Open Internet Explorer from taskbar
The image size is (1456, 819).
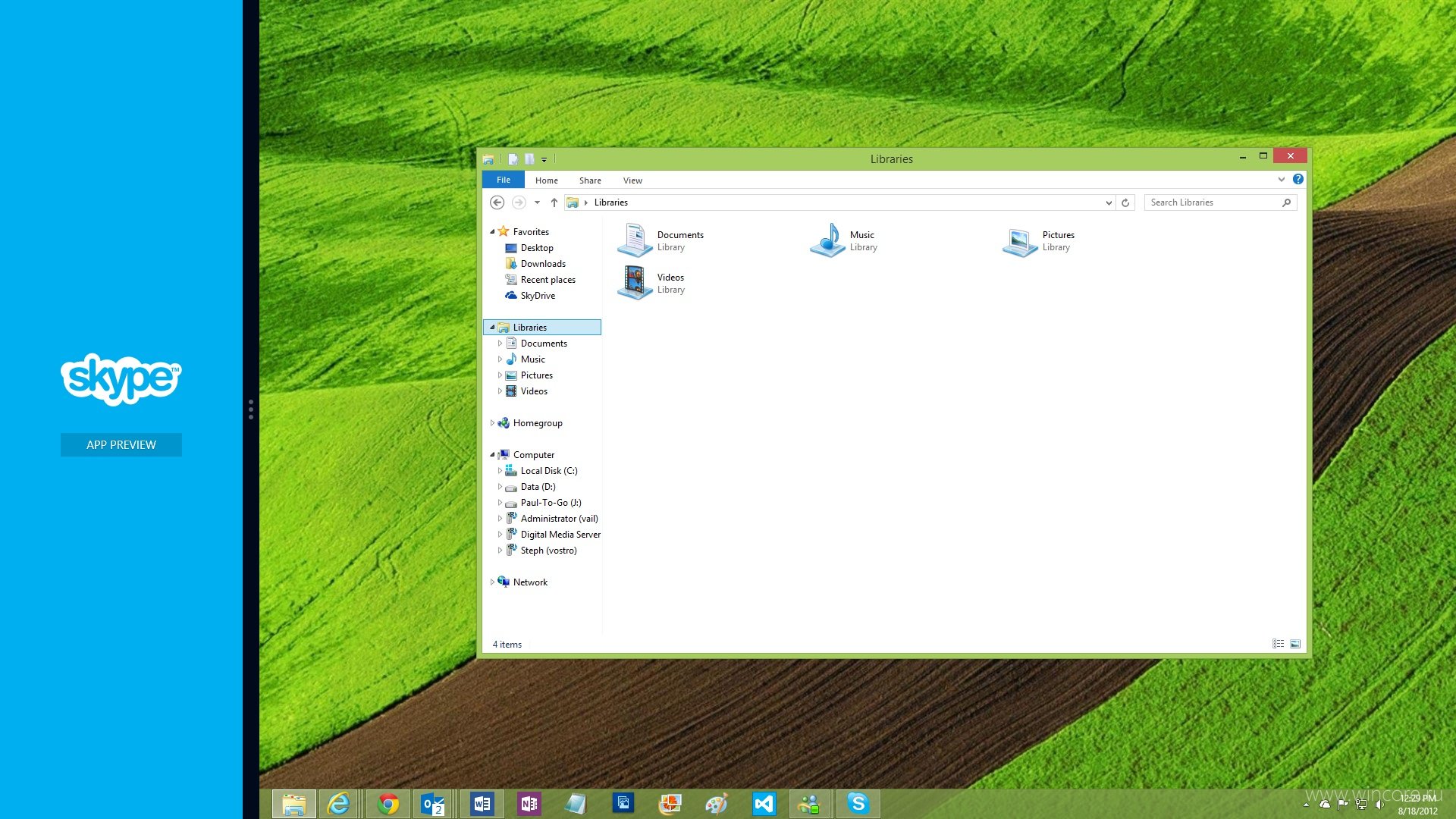[339, 803]
